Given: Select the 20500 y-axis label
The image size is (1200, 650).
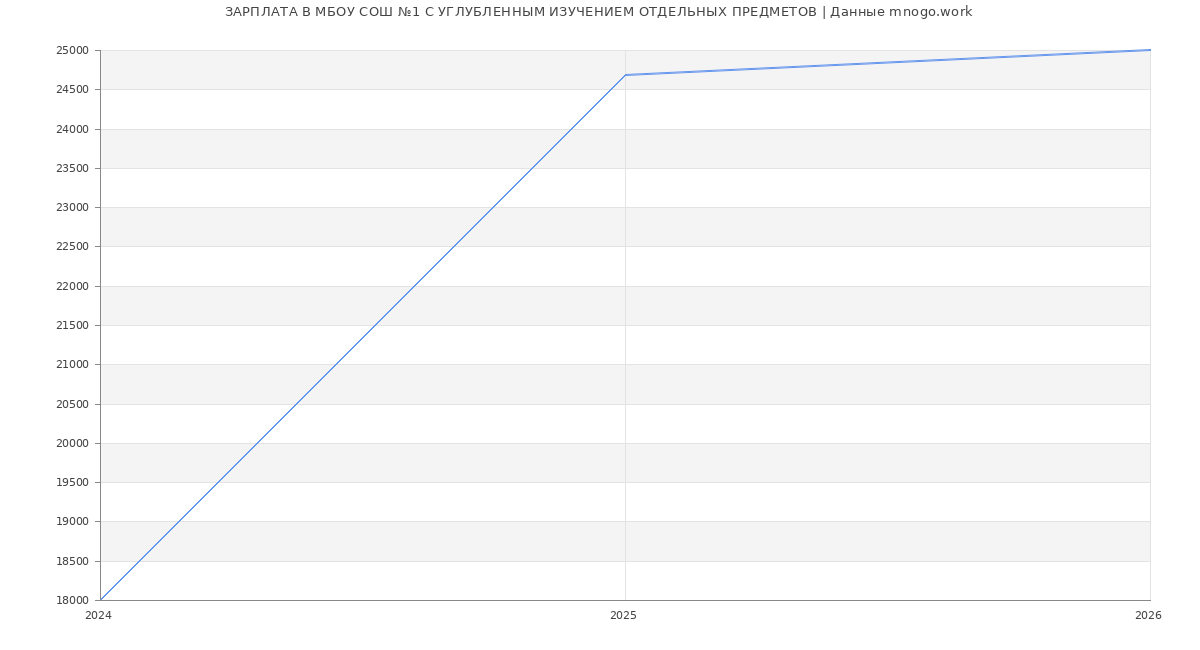Looking at the screenshot, I should pyautogui.click(x=72, y=405).
